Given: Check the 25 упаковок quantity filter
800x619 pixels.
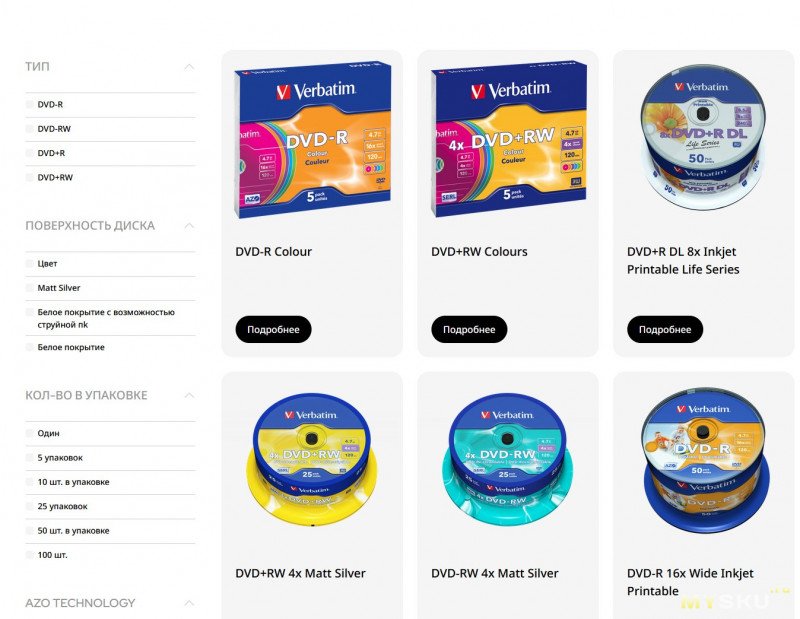Looking at the screenshot, I should (x=30, y=506).
